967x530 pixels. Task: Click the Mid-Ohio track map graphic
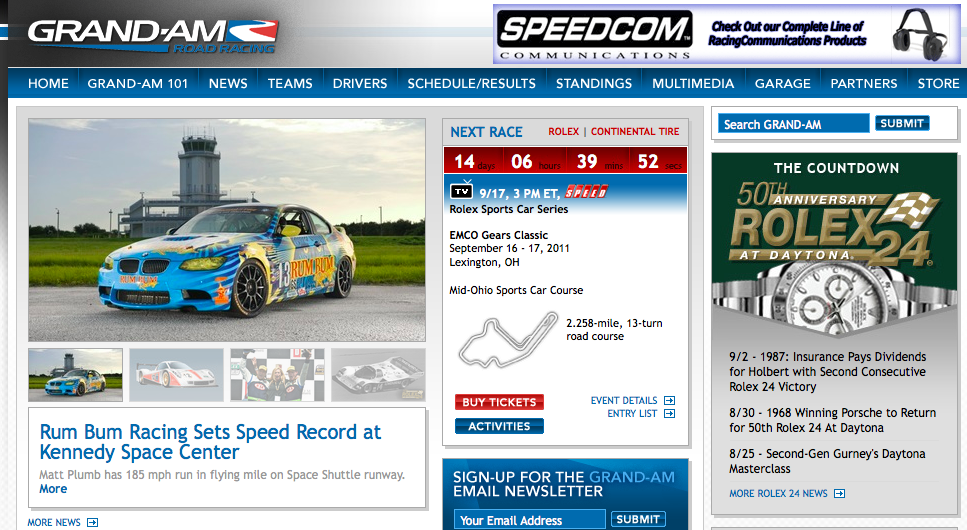click(x=508, y=337)
